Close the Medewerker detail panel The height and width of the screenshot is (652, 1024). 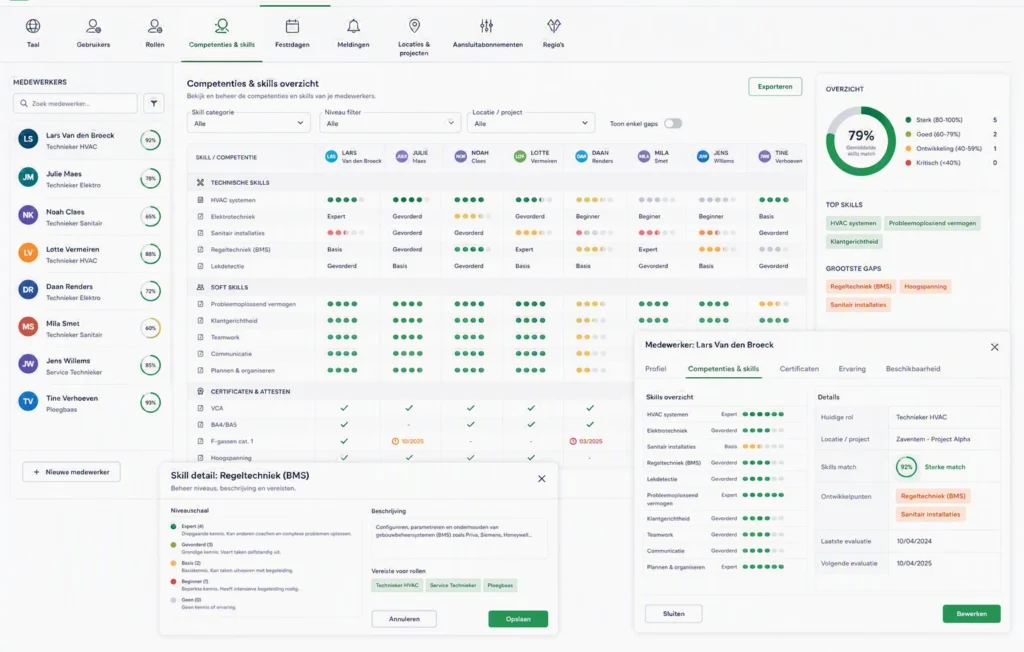pyautogui.click(x=995, y=347)
